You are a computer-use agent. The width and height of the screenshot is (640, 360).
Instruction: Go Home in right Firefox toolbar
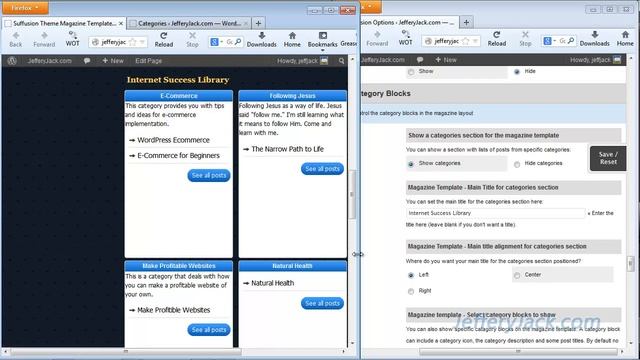point(625,35)
